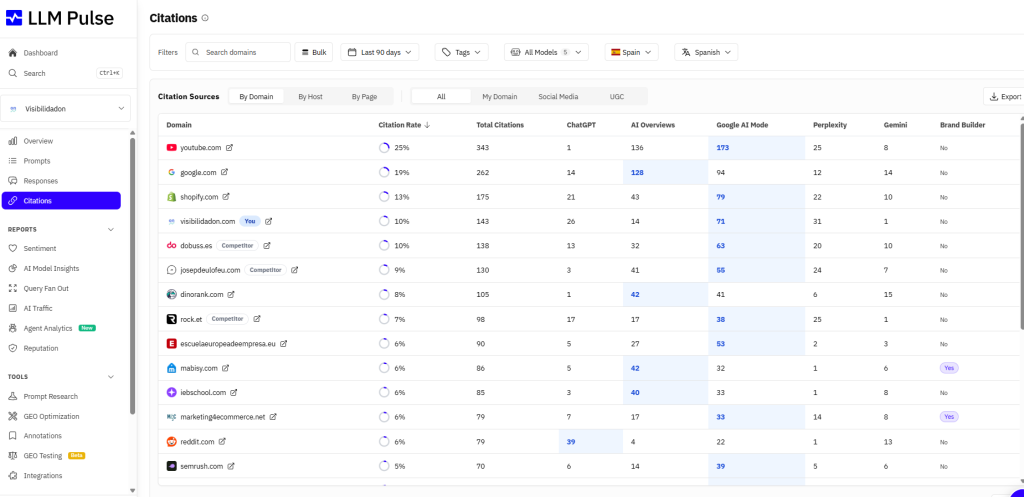1024x497 pixels.
Task: Switch to the By Domain tab
Action: tap(255, 97)
